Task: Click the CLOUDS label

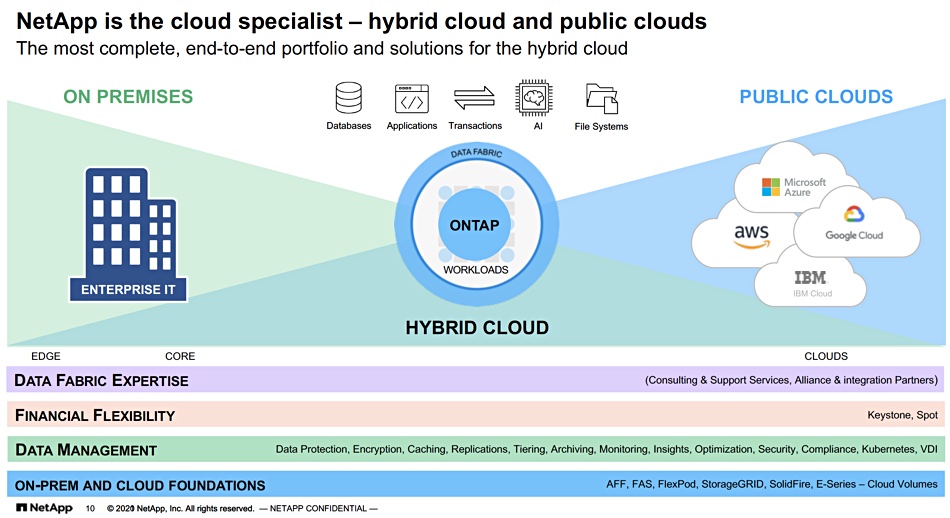Action: (x=826, y=356)
